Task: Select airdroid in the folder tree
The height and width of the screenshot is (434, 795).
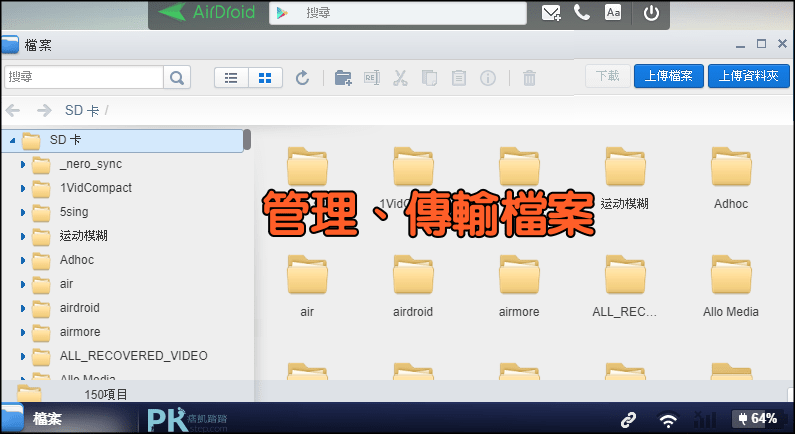Action: 80,308
